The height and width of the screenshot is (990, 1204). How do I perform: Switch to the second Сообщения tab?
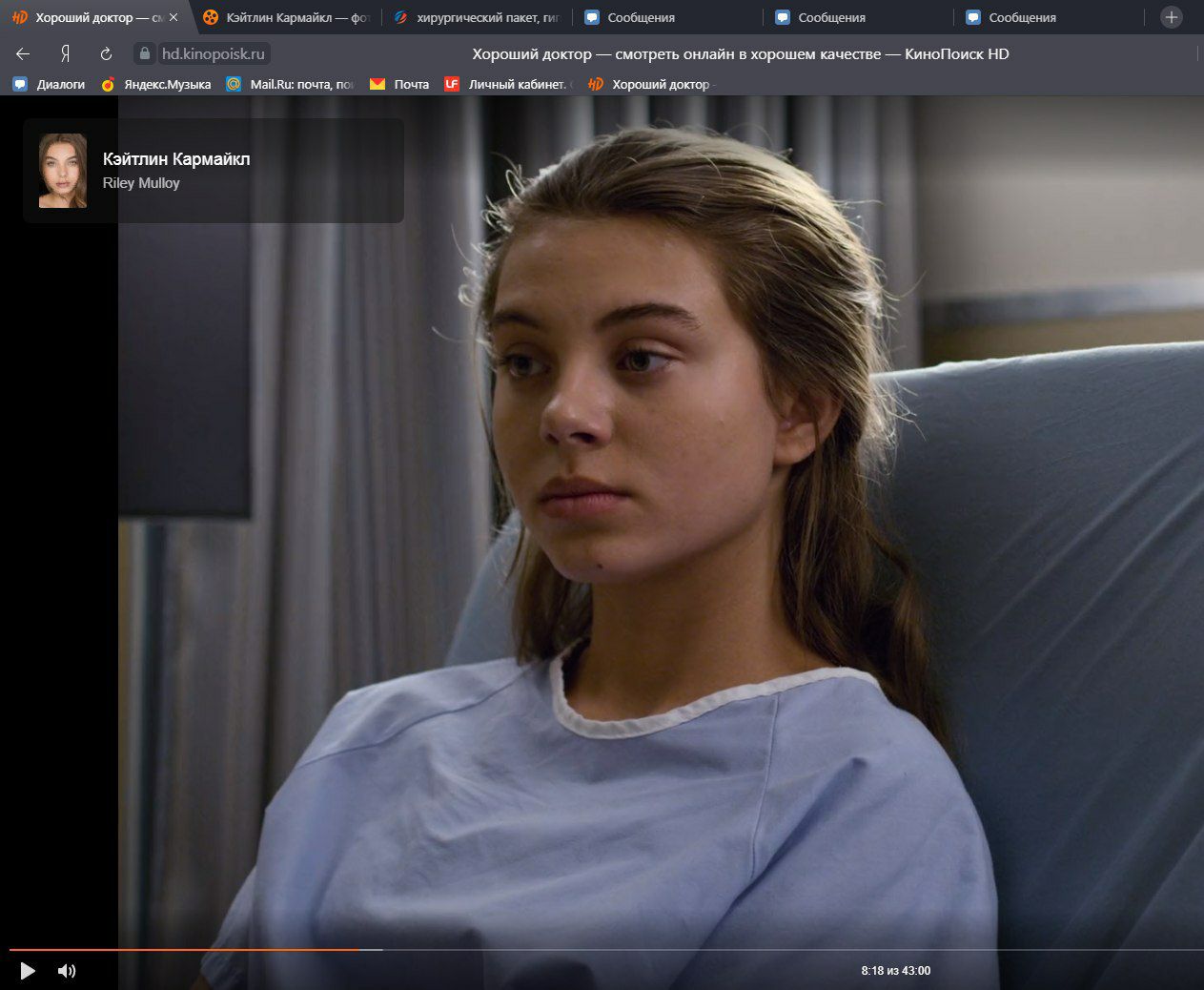pyautogui.click(x=858, y=17)
